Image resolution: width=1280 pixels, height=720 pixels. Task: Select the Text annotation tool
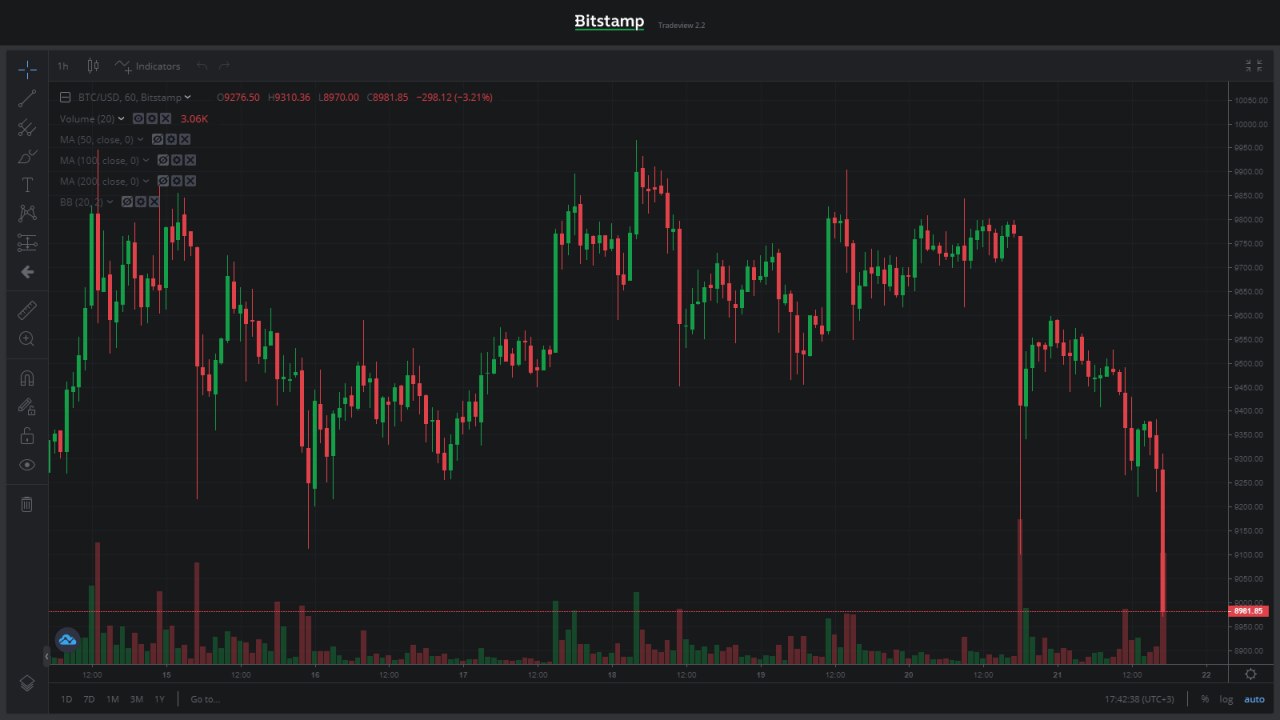tap(27, 185)
